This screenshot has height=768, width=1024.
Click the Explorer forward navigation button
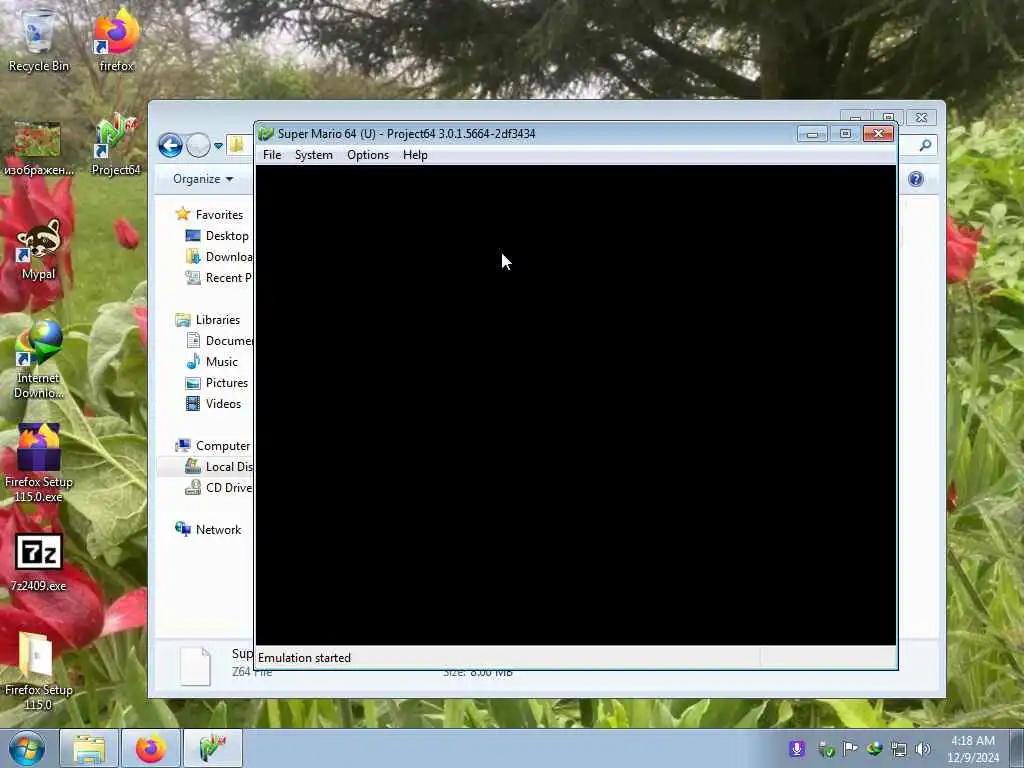pos(198,145)
